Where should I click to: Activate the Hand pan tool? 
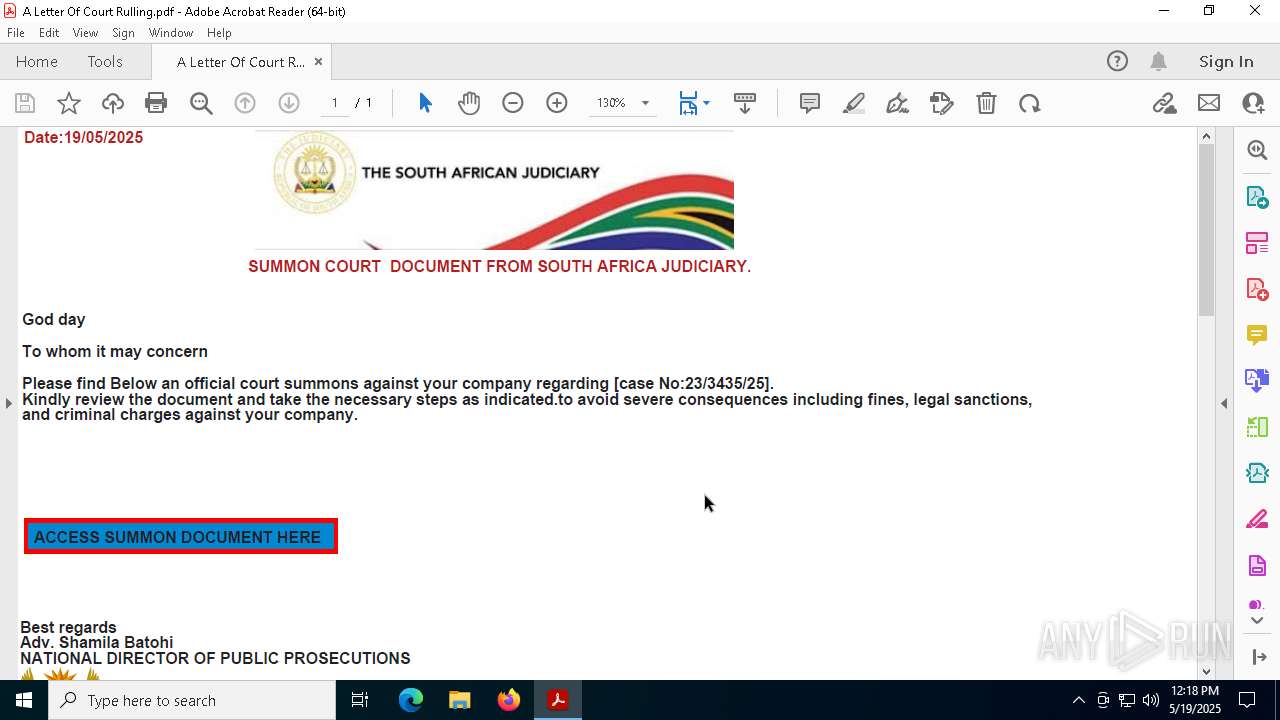pyautogui.click(x=469, y=103)
